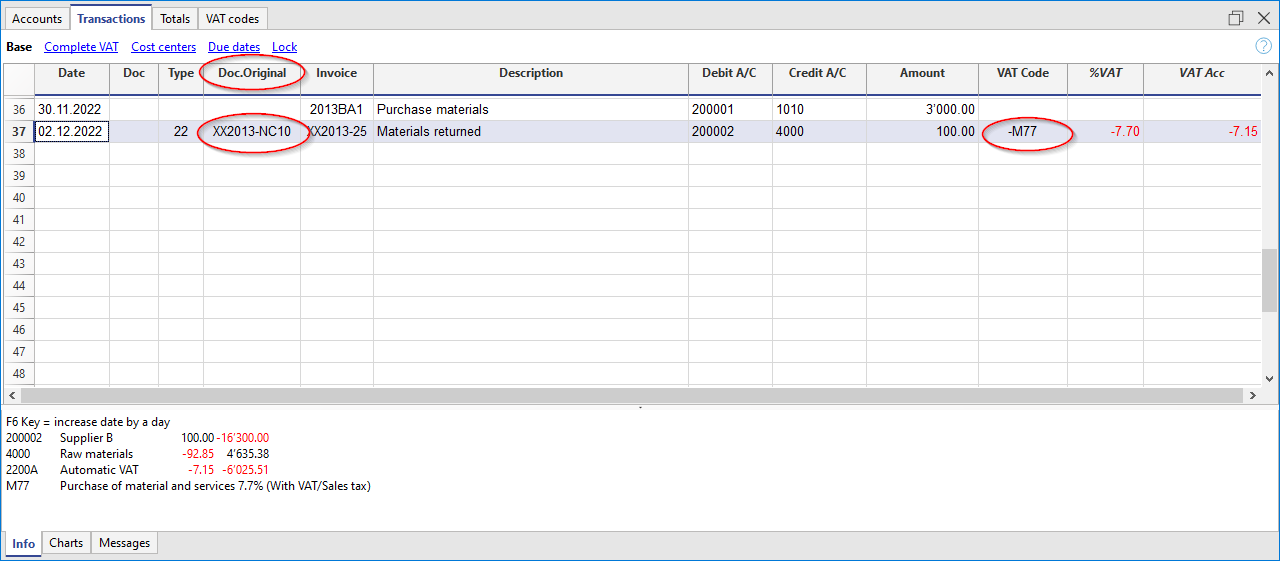Click the Doc.Original column header
The width and height of the screenshot is (1280, 561).
[252, 79]
